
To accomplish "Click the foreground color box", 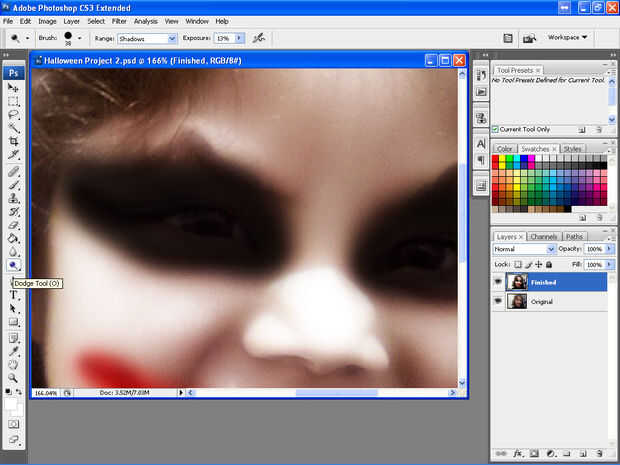I will (10, 405).
